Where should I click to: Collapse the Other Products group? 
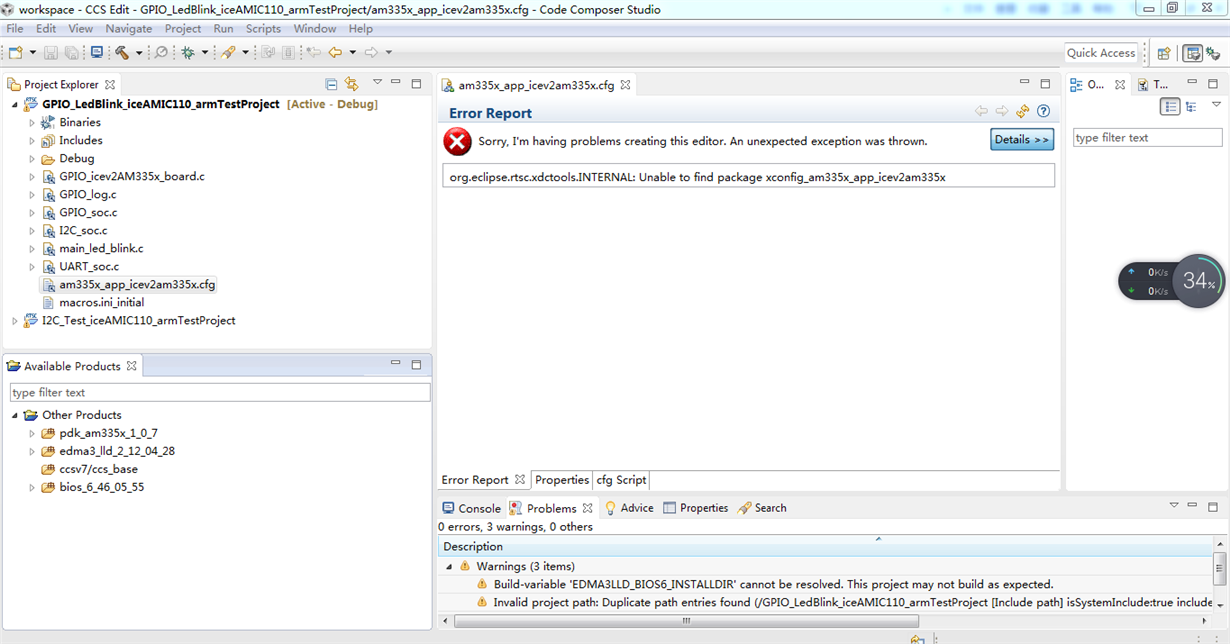15,415
